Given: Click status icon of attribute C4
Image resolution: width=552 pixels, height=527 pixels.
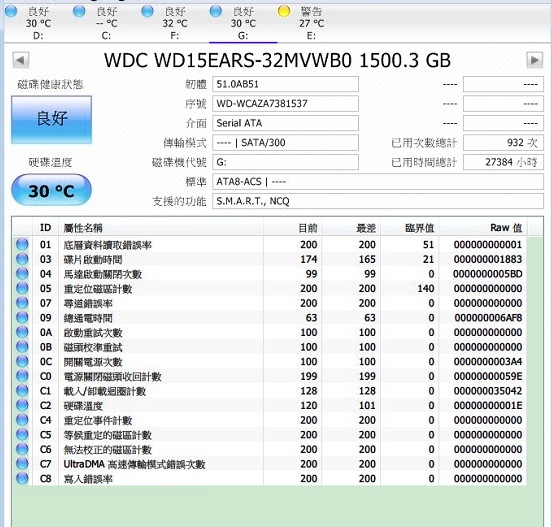Looking at the screenshot, I should [22, 420].
